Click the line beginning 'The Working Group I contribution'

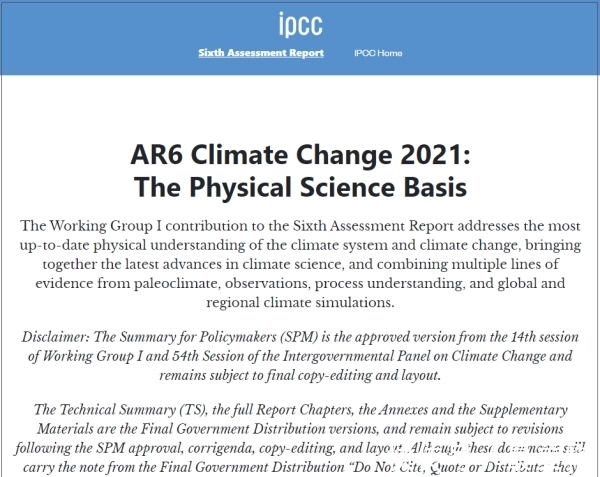coord(300,226)
